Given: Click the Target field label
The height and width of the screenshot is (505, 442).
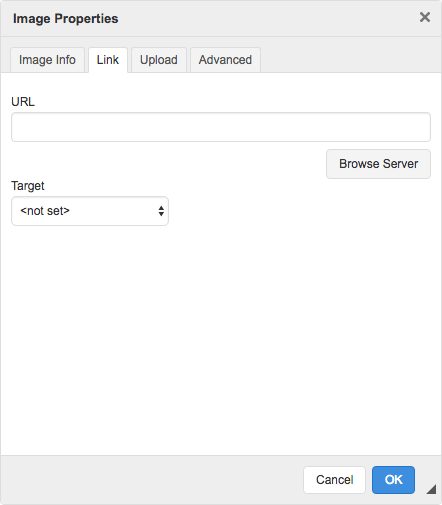Looking at the screenshot, I should 28,186.
